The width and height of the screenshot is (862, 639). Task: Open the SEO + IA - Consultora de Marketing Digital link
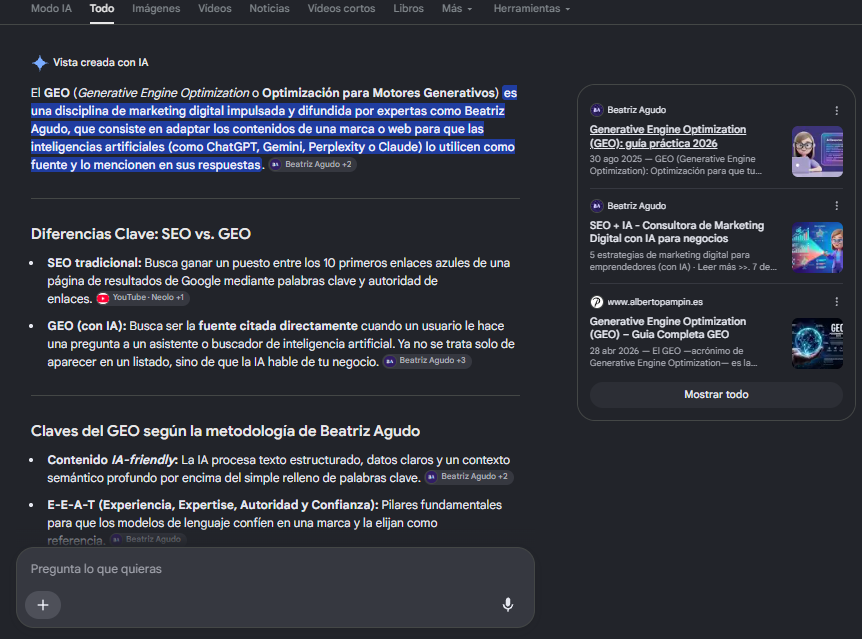point(677,232)
